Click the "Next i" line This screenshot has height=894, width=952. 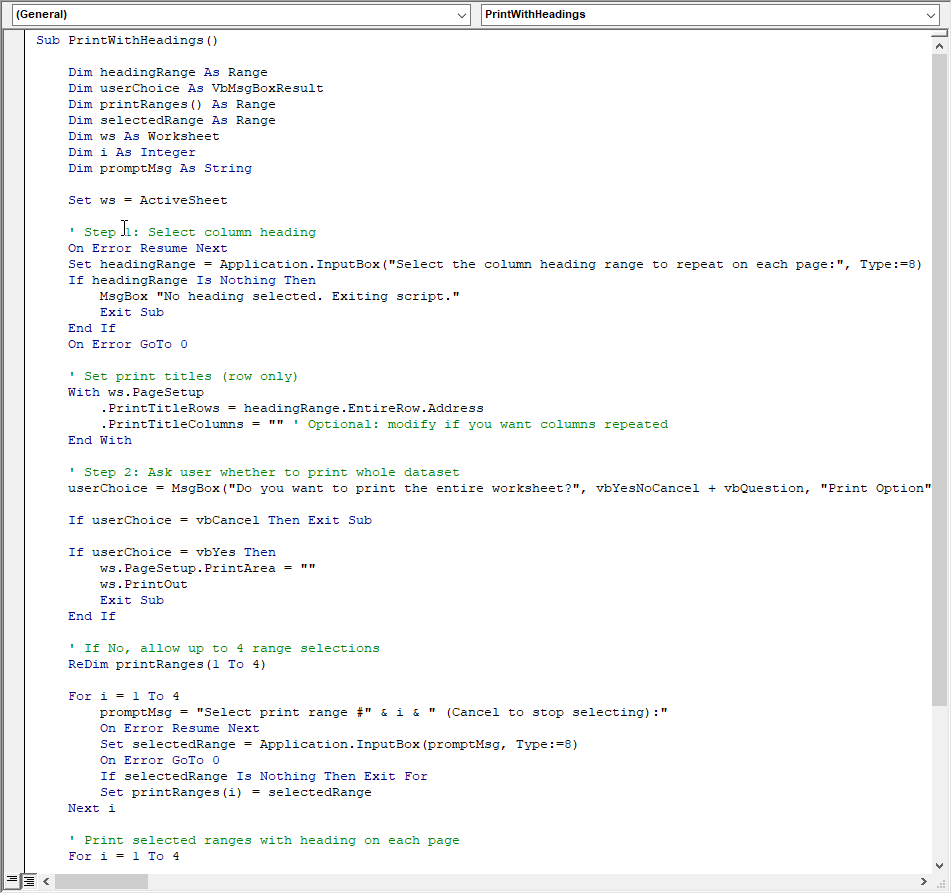tap(92, 808)
